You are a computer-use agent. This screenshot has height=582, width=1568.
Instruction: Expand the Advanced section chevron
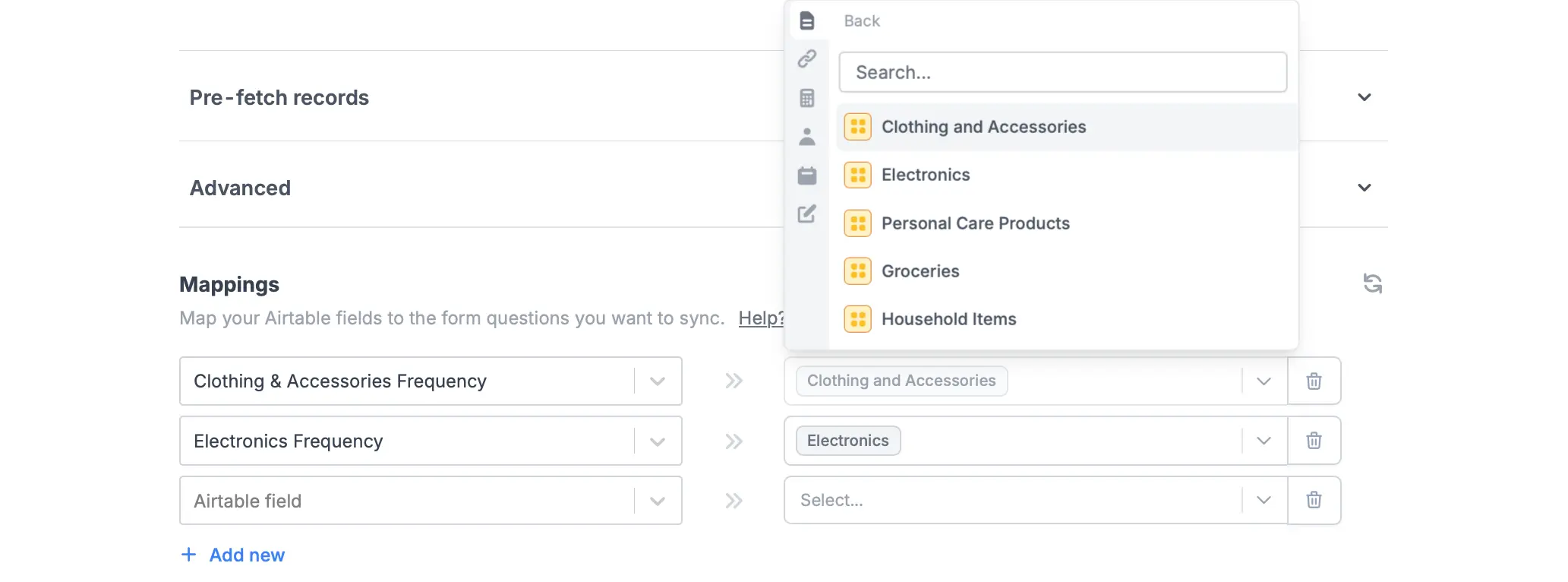point(1365,188)
